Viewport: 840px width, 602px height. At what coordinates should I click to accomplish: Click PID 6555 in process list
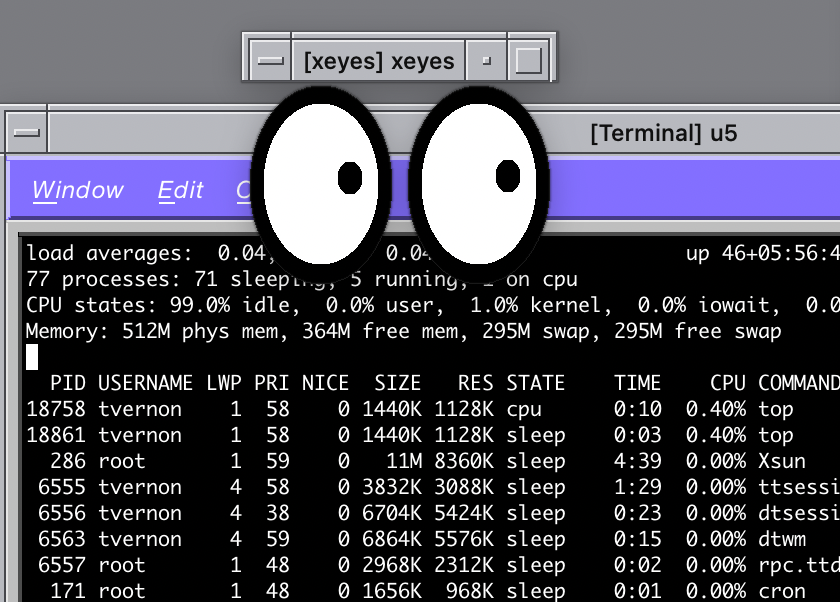coord(62,487)
